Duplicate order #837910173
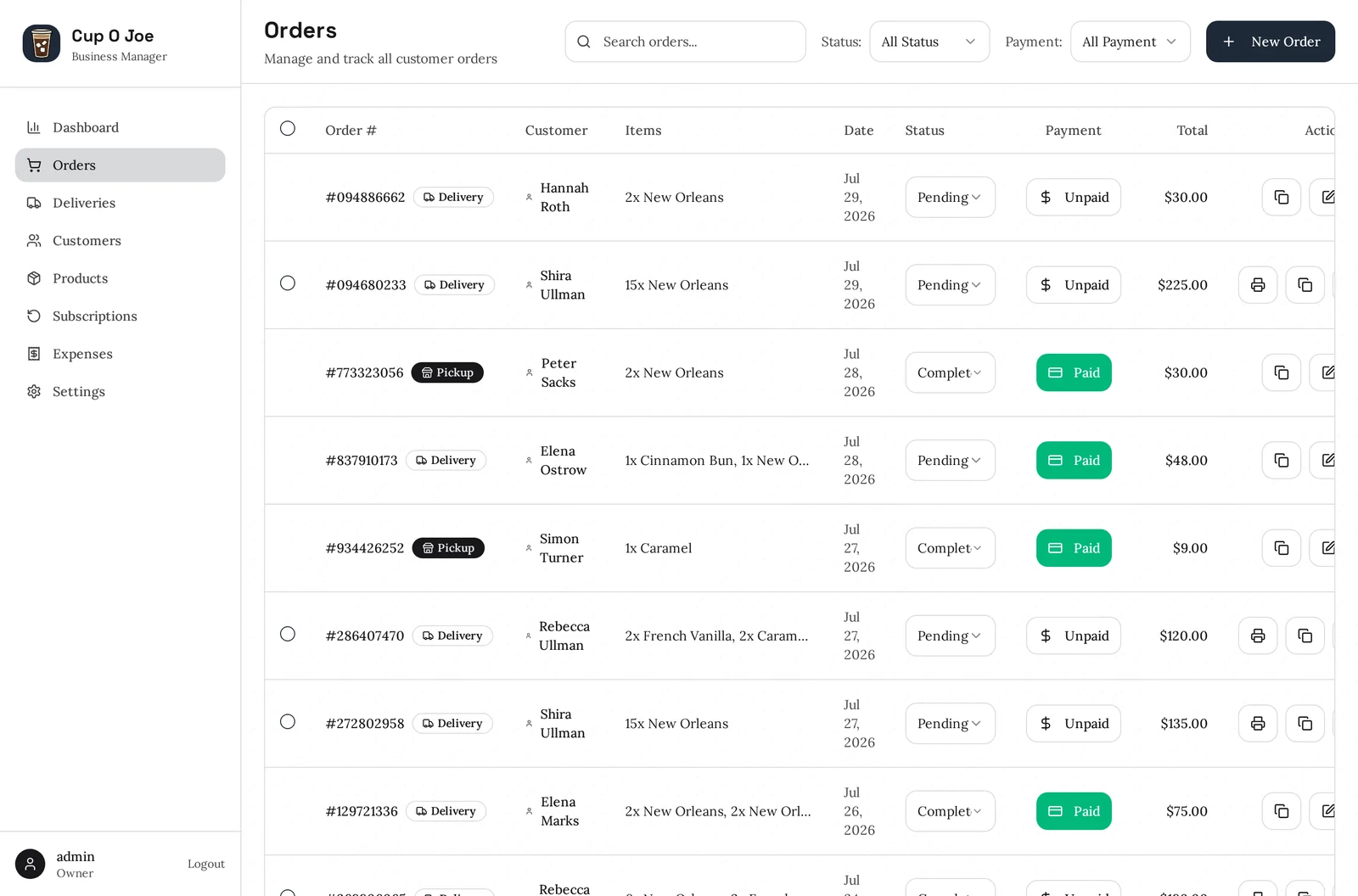The image size is (1358, 896). point(1282,460)
